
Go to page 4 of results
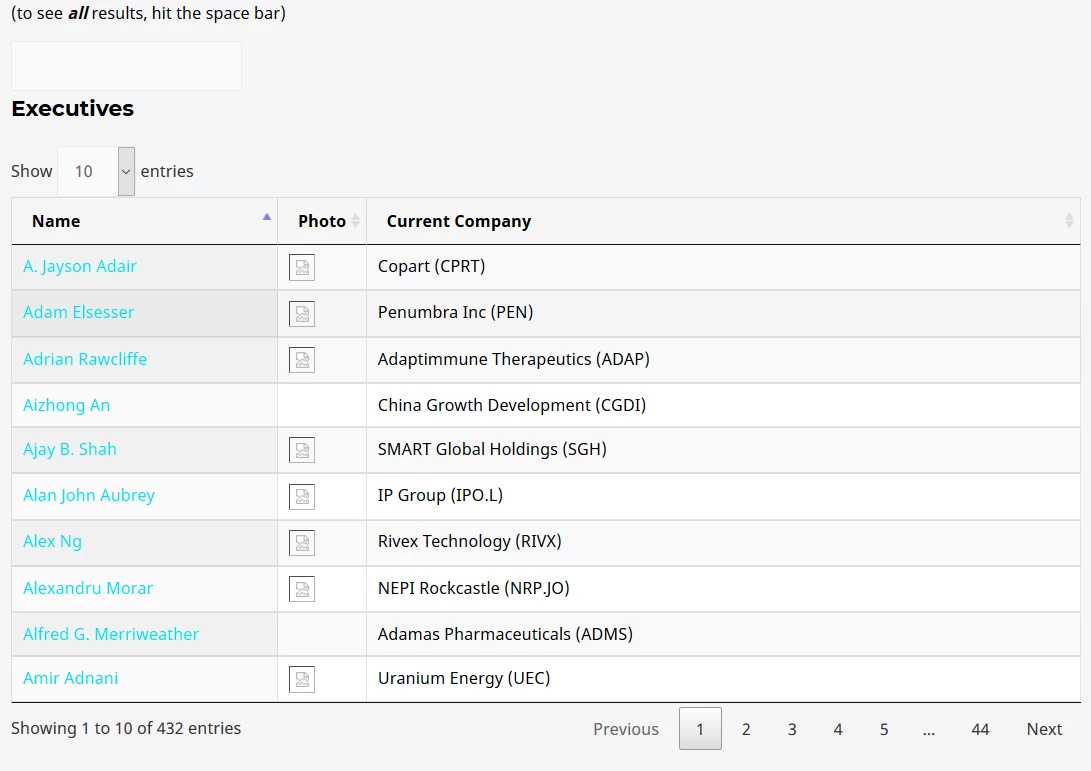tap(838, 729)
